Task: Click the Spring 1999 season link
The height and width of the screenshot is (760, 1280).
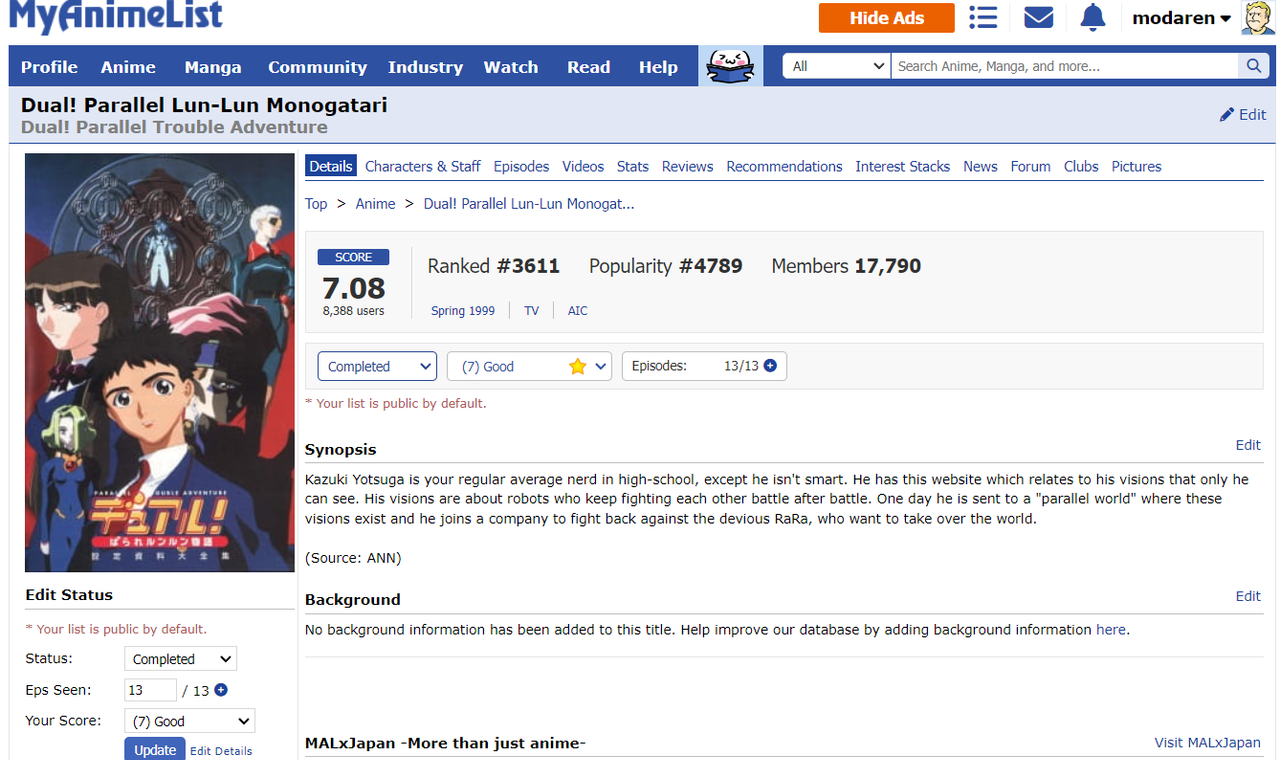Action: coord(463,311)
